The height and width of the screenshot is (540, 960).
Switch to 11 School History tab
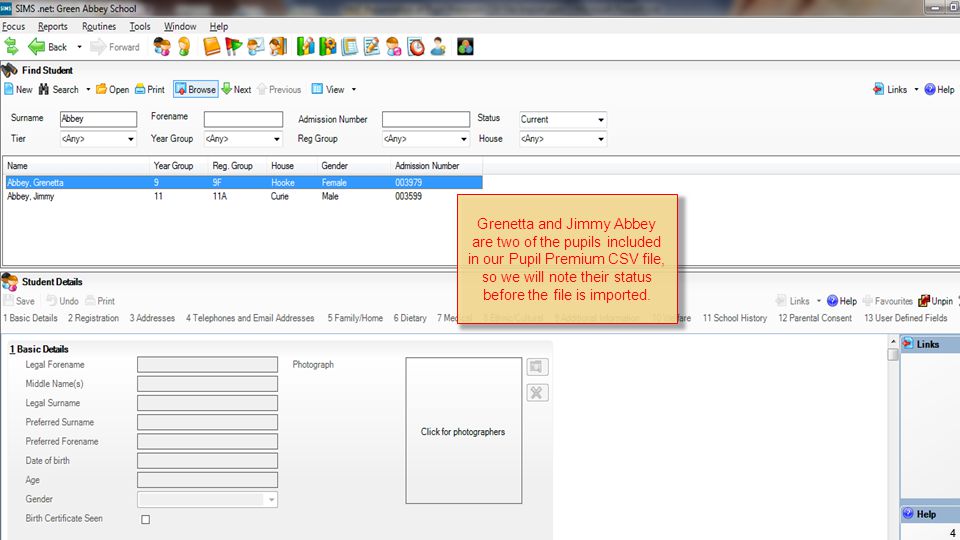[x=735, y=318]
